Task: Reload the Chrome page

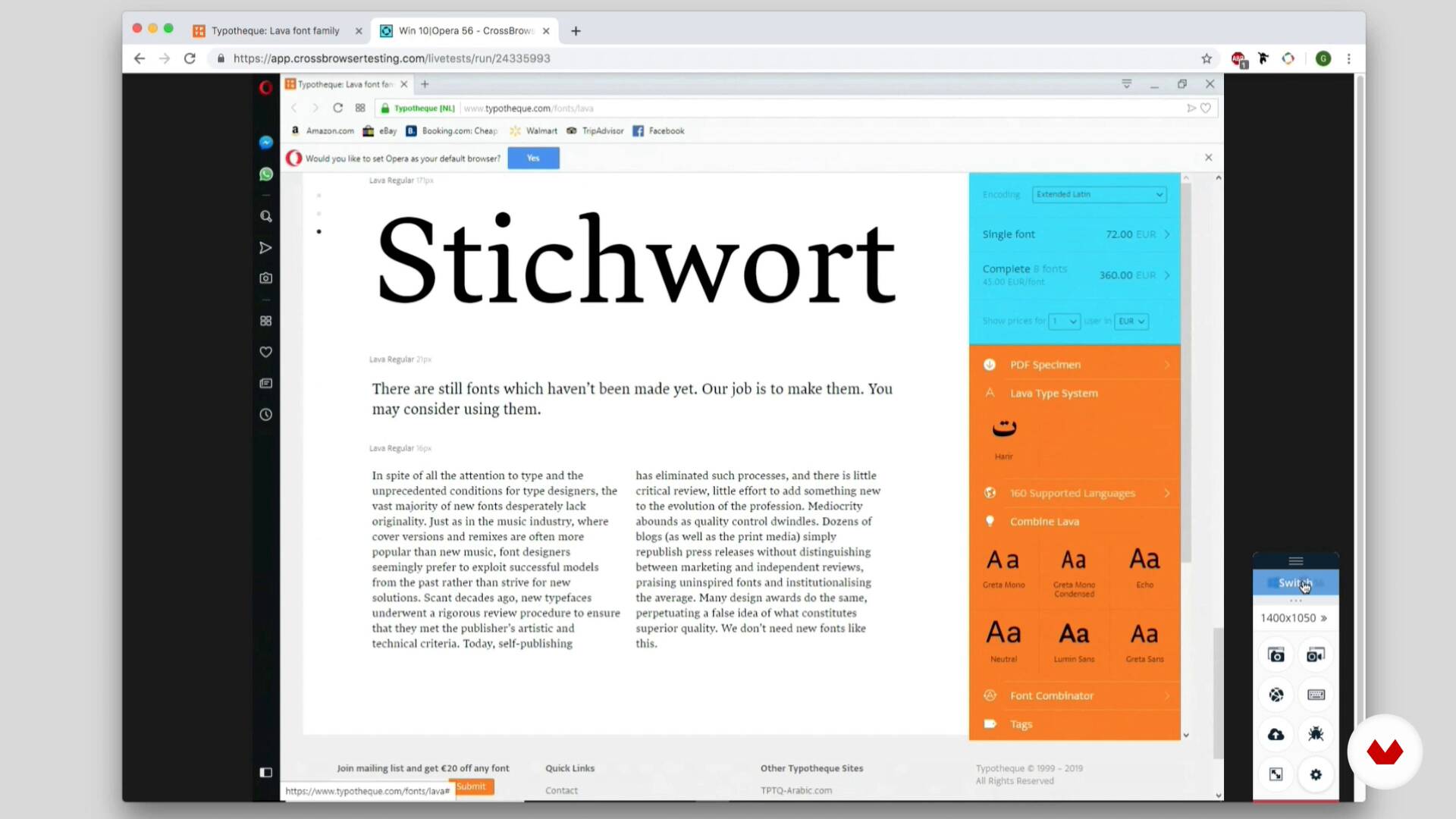Action: [190, 58]
